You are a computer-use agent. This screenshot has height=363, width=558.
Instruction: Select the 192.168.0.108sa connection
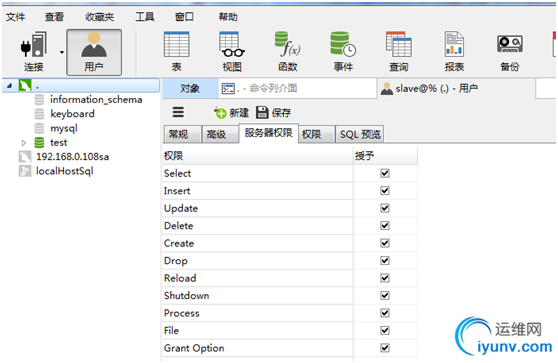[x=73, y=157]
